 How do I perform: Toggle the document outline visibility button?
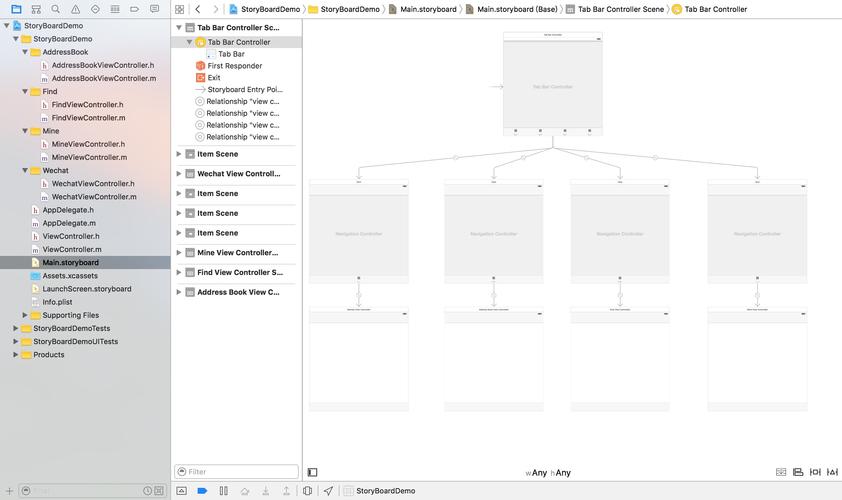[x=313, y=472]
